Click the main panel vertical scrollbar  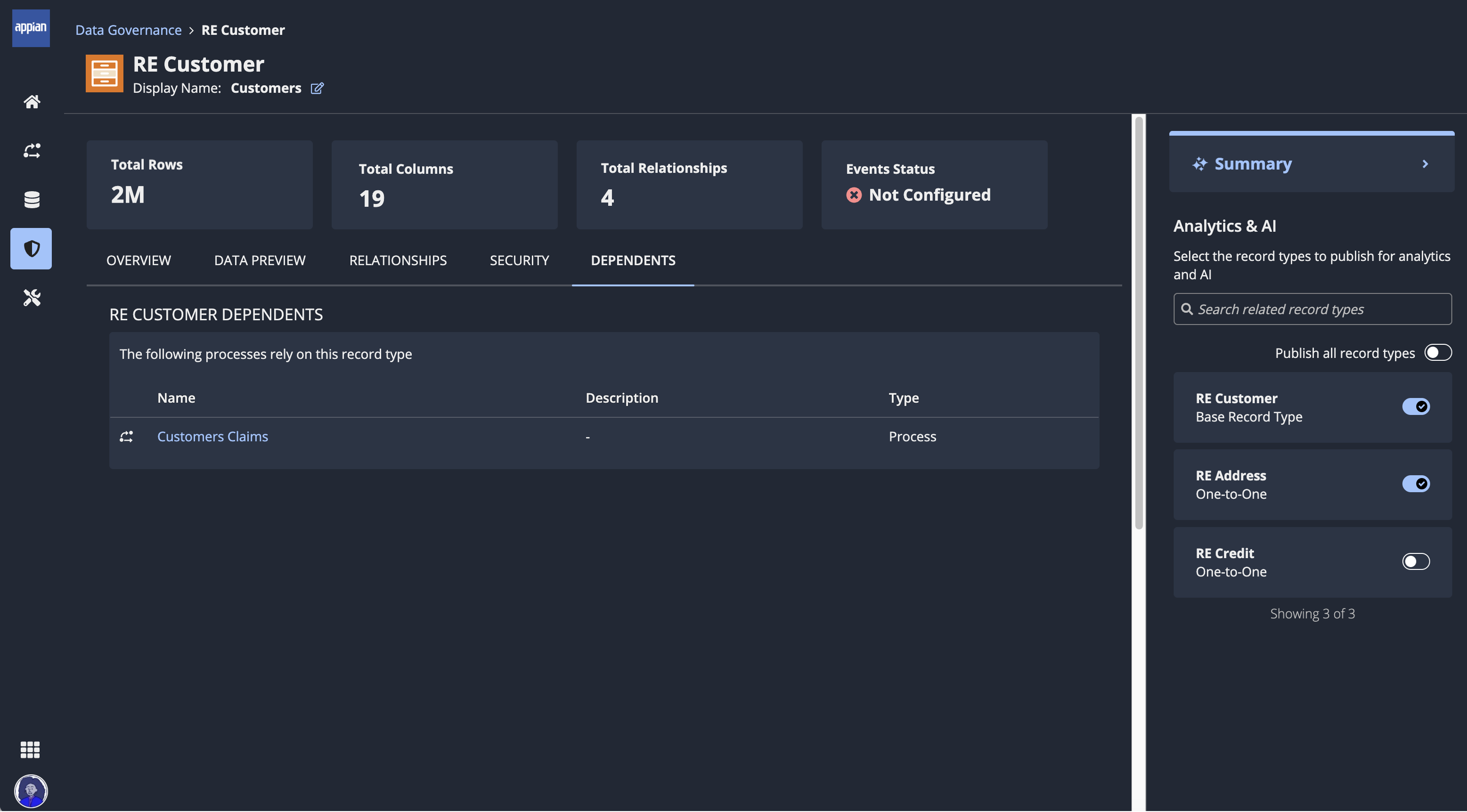pos(1138,323)
